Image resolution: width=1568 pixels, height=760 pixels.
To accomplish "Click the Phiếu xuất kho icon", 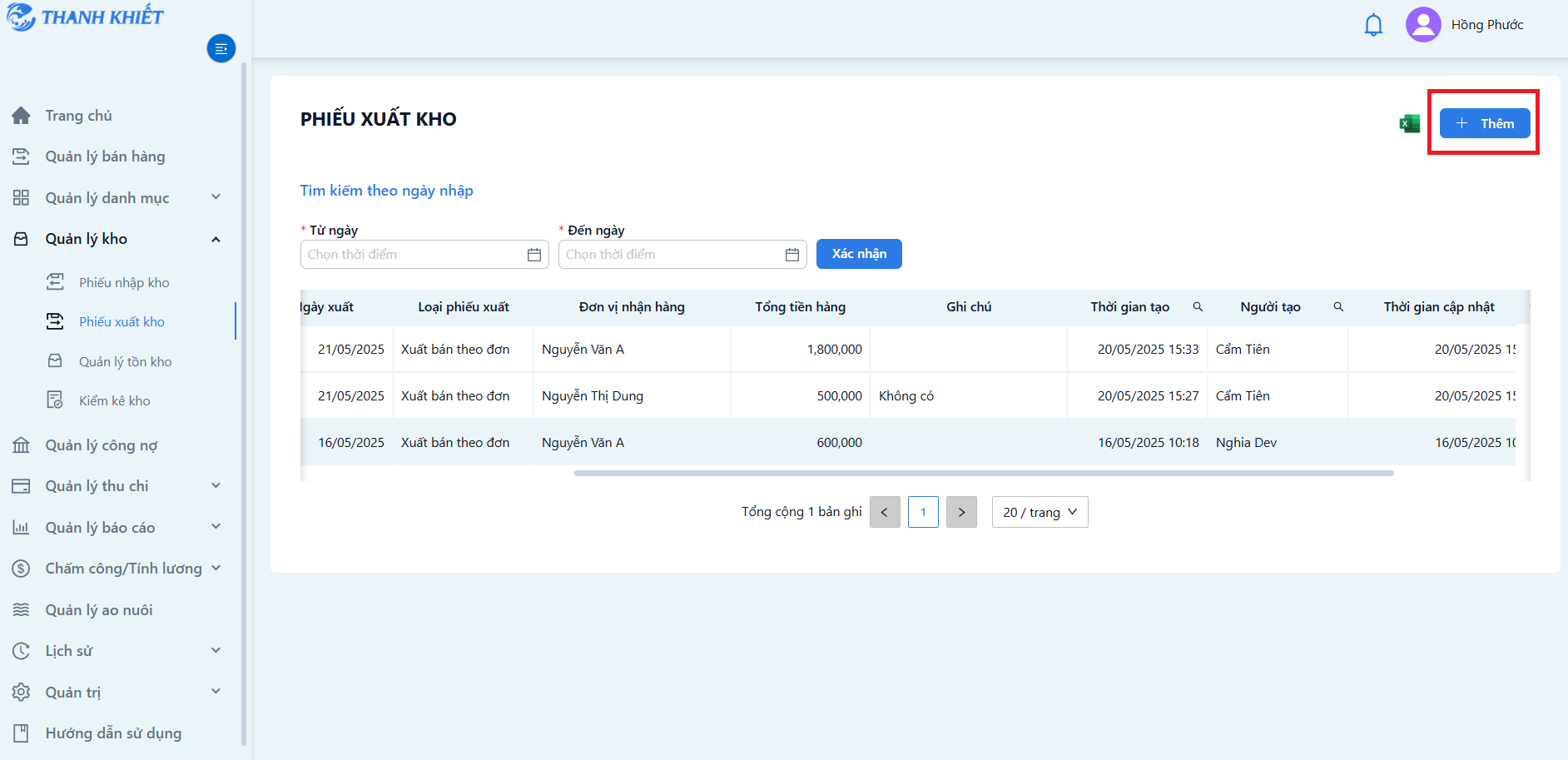I will click(55, 321).
